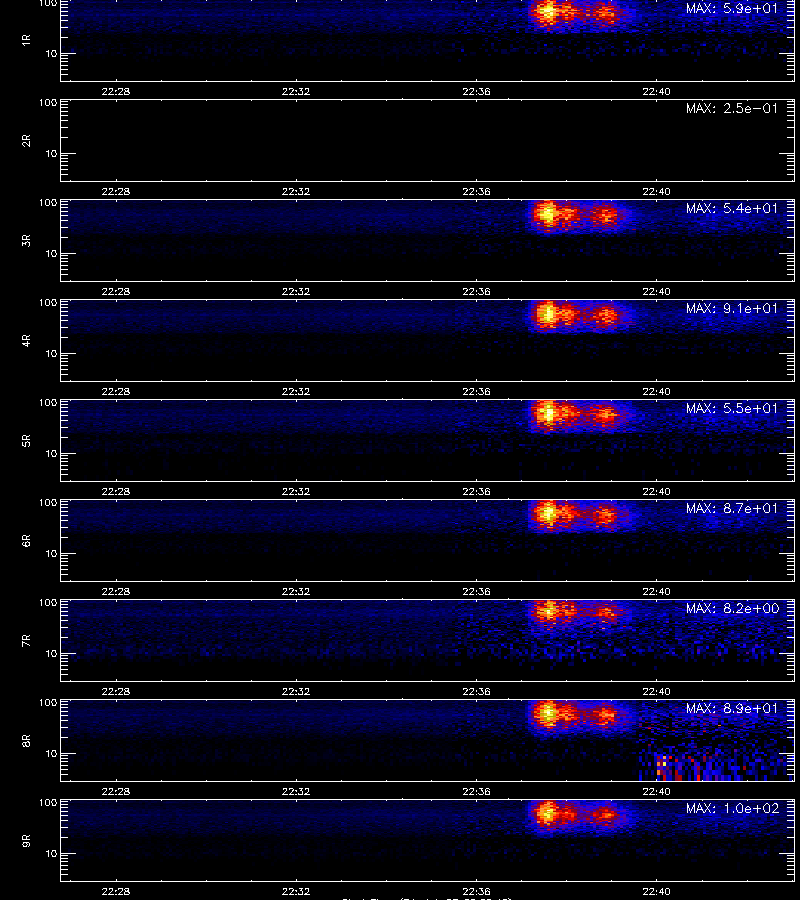This screenshot has width=800, height=900.
Task: Select the 22:36 time tick of panel 3R
Action: [x=476, y=291]
